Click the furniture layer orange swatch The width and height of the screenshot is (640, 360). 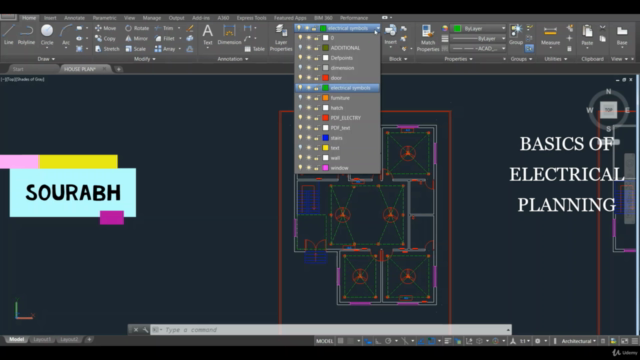[x=325, y=98]
